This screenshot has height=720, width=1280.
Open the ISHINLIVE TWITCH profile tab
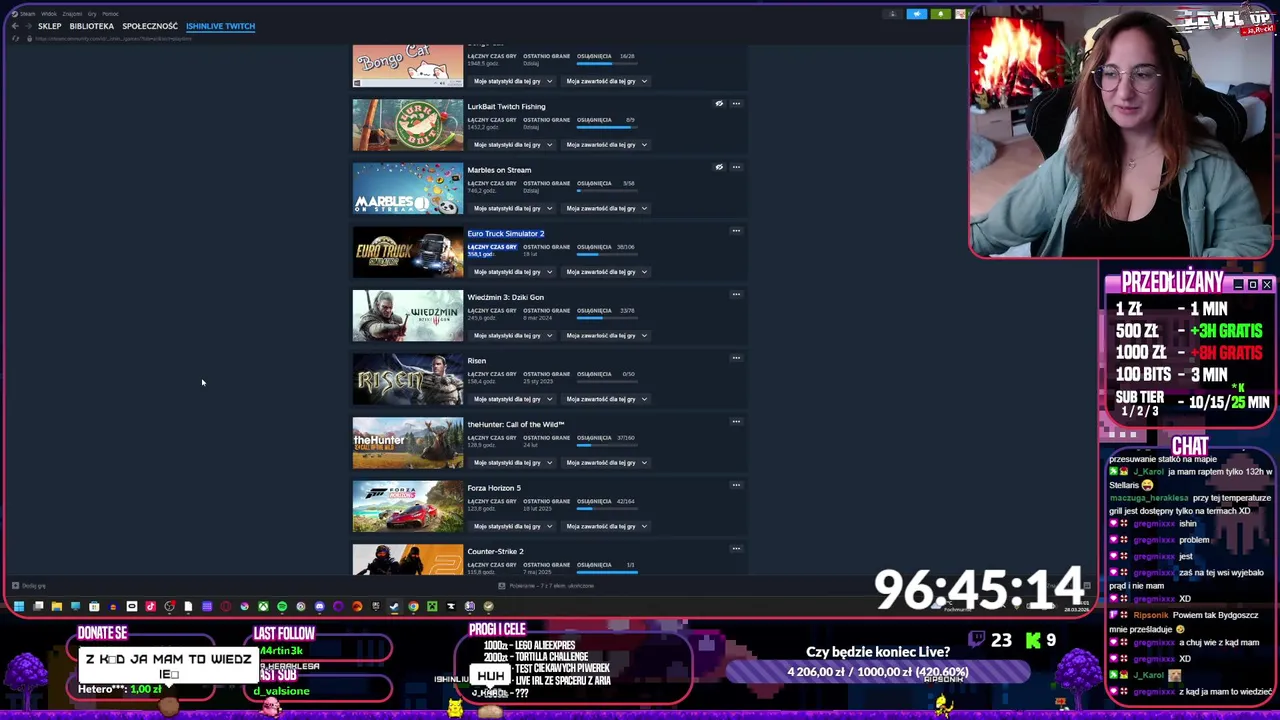[220, 26]
